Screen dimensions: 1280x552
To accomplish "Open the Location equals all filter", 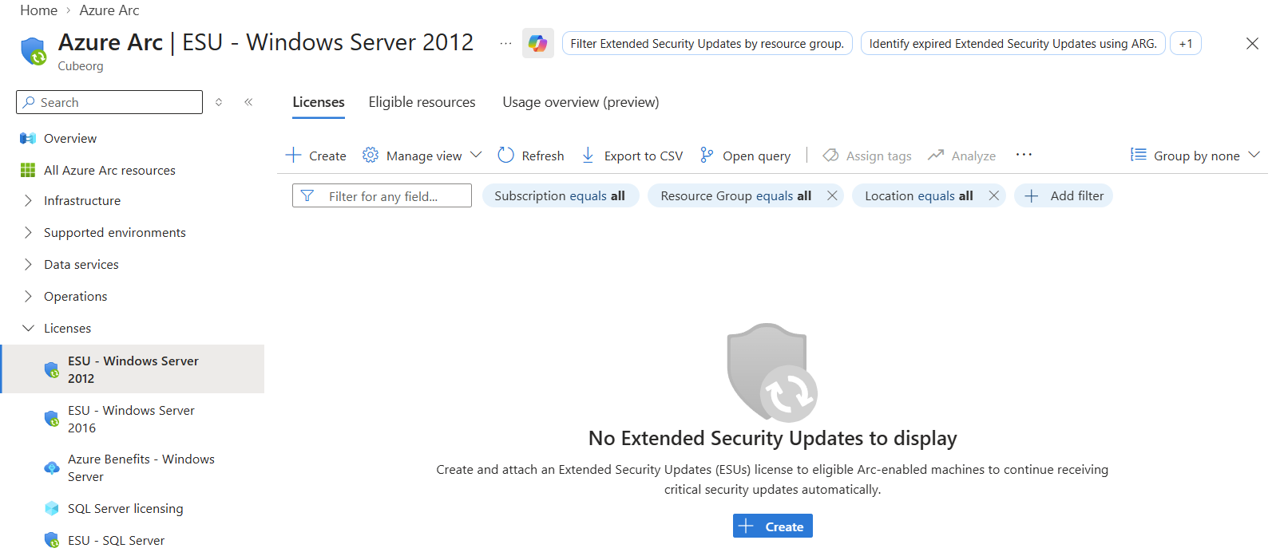I will click(919, 196).
